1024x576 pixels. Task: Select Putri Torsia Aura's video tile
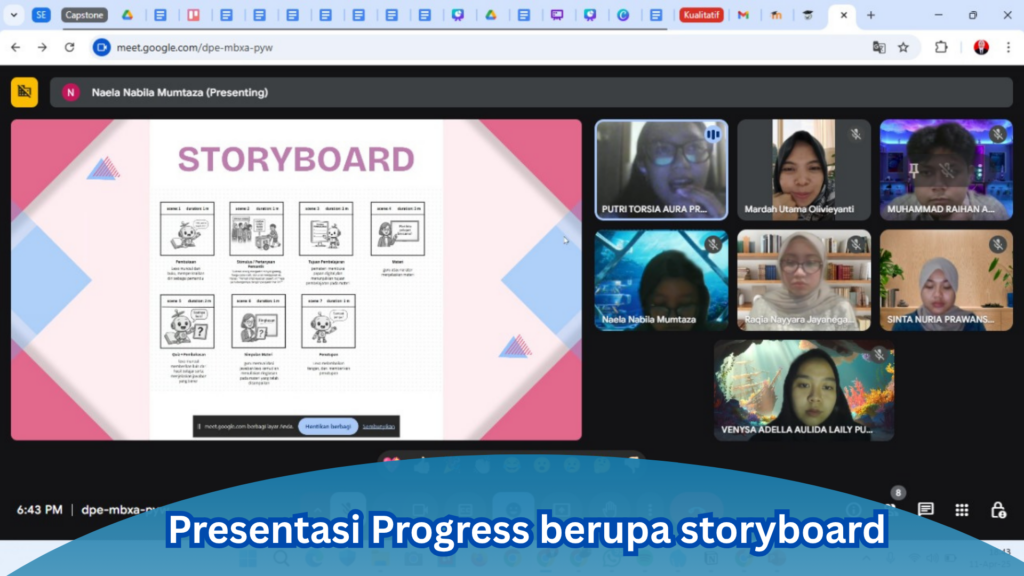pyautogui.click(x=662, y=170)
